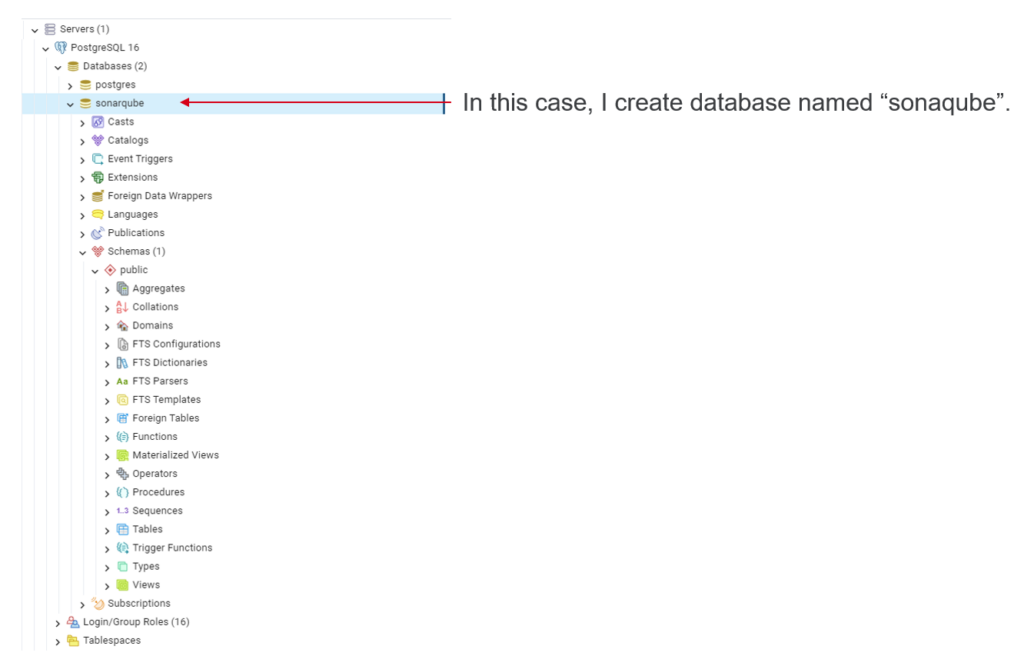This screenshot has width=1024, height=656.
Task: Select the Views tree item
Action: (146, 585)
